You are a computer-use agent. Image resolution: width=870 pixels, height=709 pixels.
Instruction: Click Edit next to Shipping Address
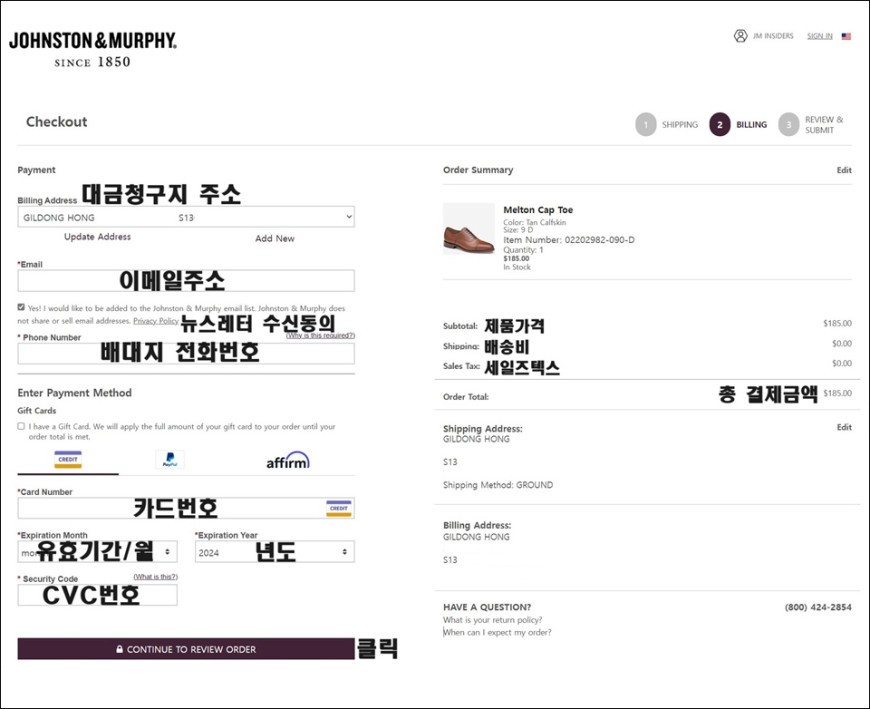[844, 427]
